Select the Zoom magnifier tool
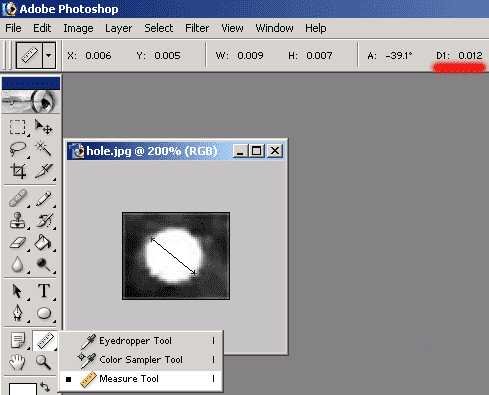Image resolution: width=489 pixels, height=395 pixels. pos(44,362)
